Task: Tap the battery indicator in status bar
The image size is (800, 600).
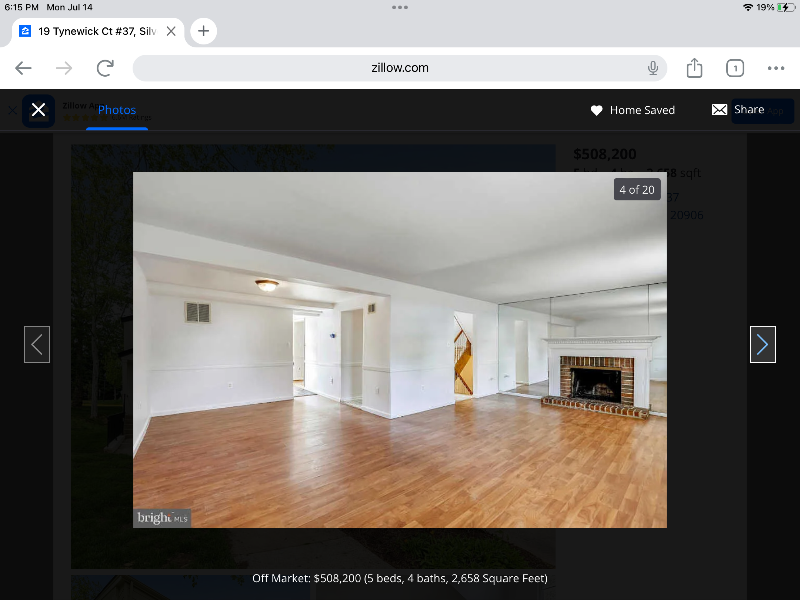Action: click(784, 7)
